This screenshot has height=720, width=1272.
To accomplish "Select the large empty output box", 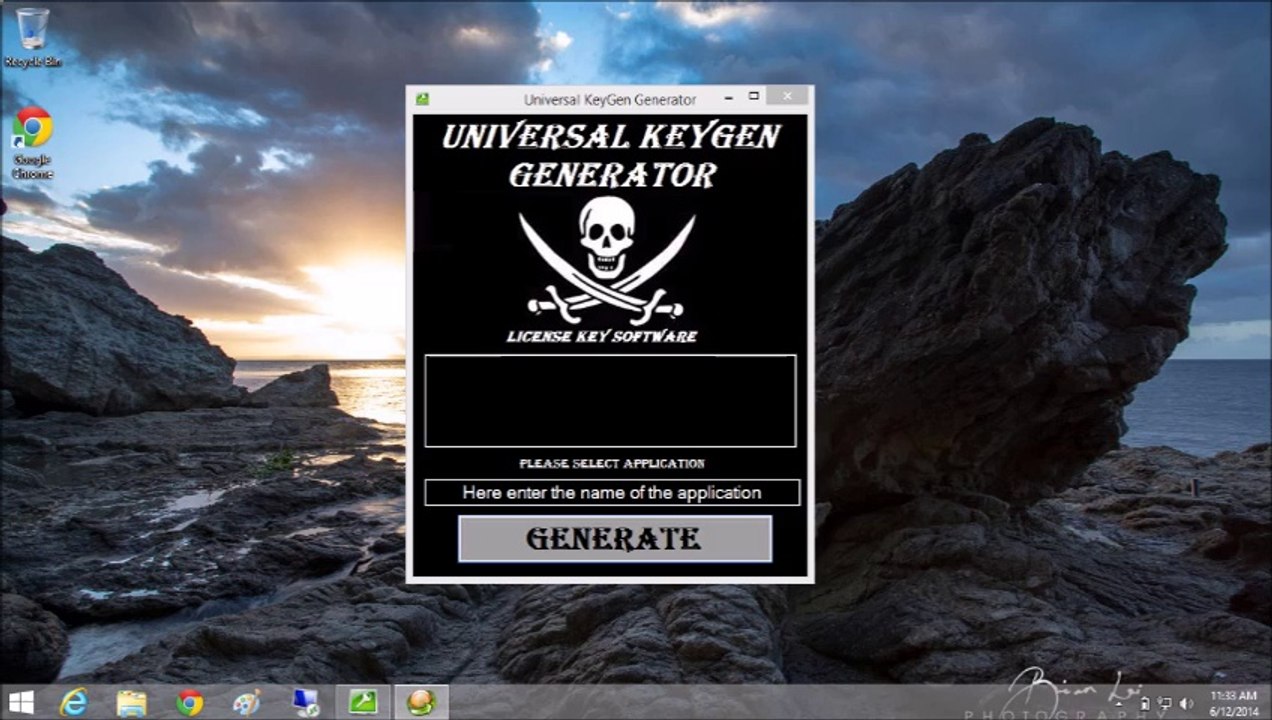I will point(610,400).
